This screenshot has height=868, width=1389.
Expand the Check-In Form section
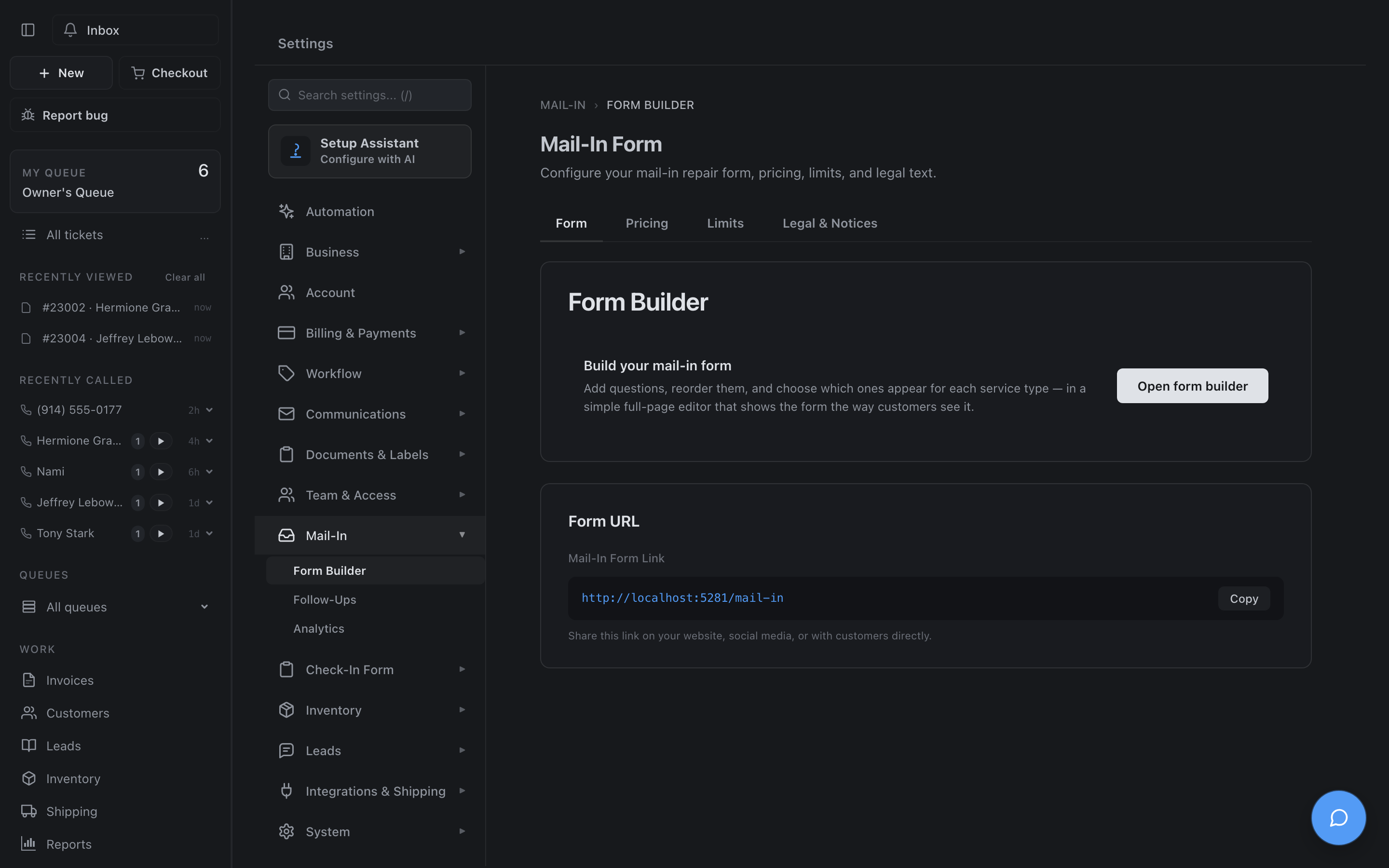point(462,669)
